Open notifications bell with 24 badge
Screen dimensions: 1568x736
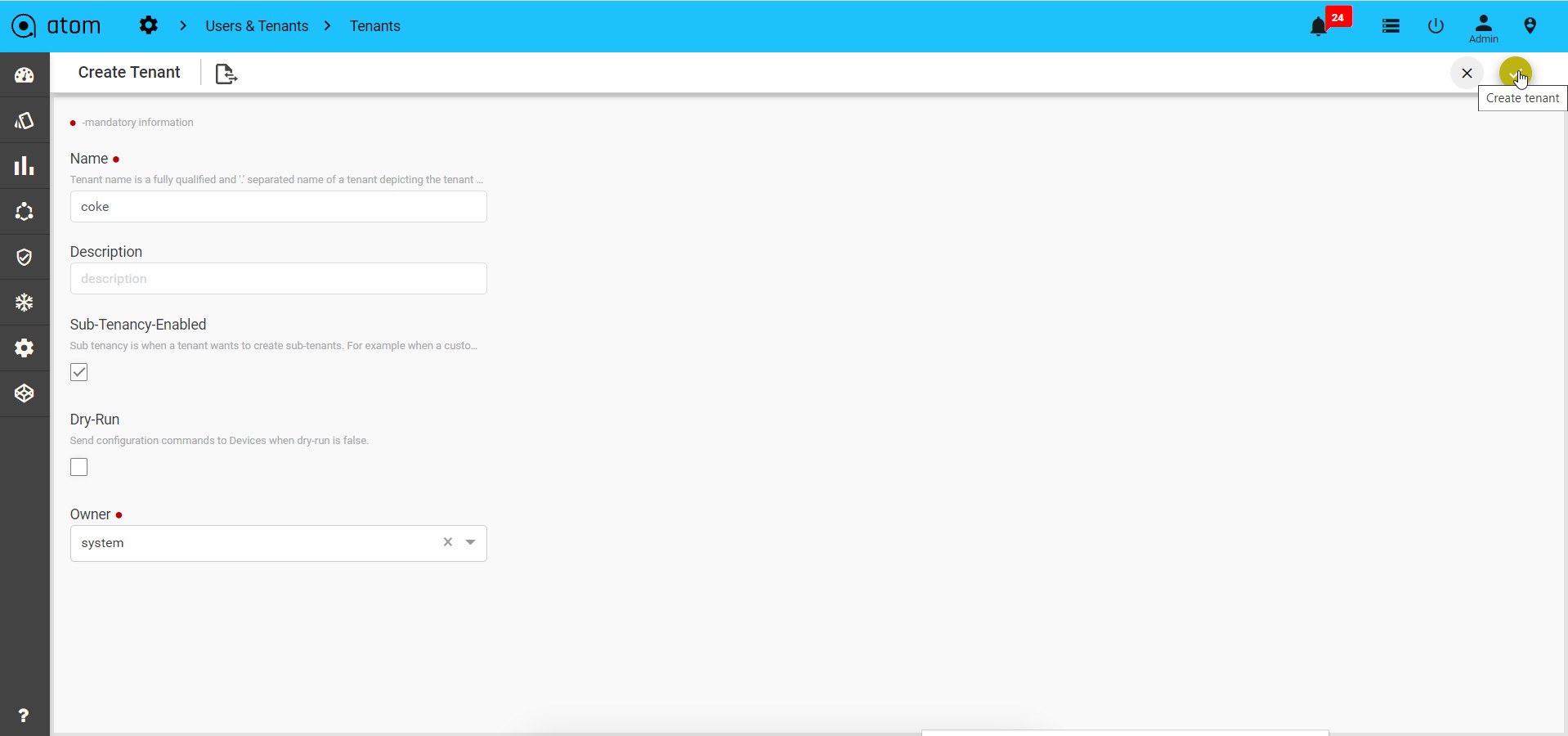click(1319, 26)
